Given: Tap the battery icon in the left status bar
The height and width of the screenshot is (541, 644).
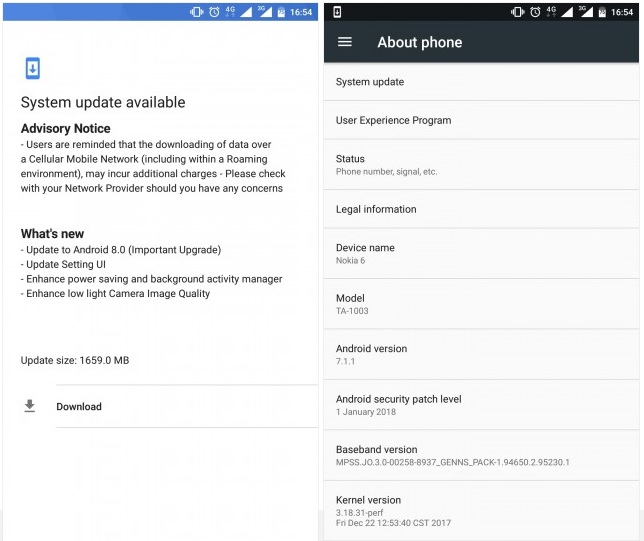Looking at the screenshot, I should (281, 12).
